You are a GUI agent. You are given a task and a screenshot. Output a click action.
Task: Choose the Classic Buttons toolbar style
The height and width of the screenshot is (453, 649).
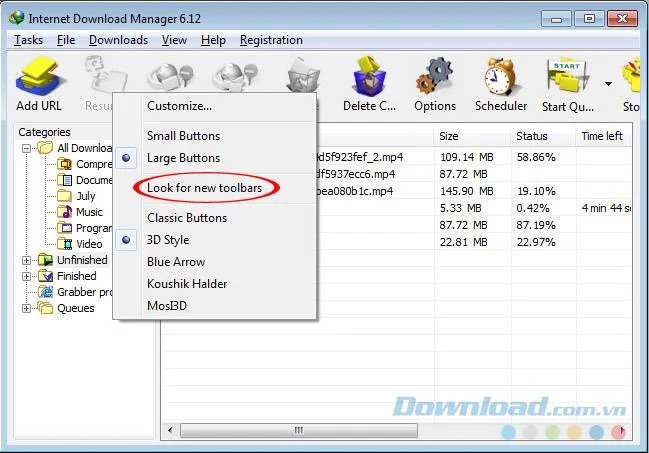[187, 218]
